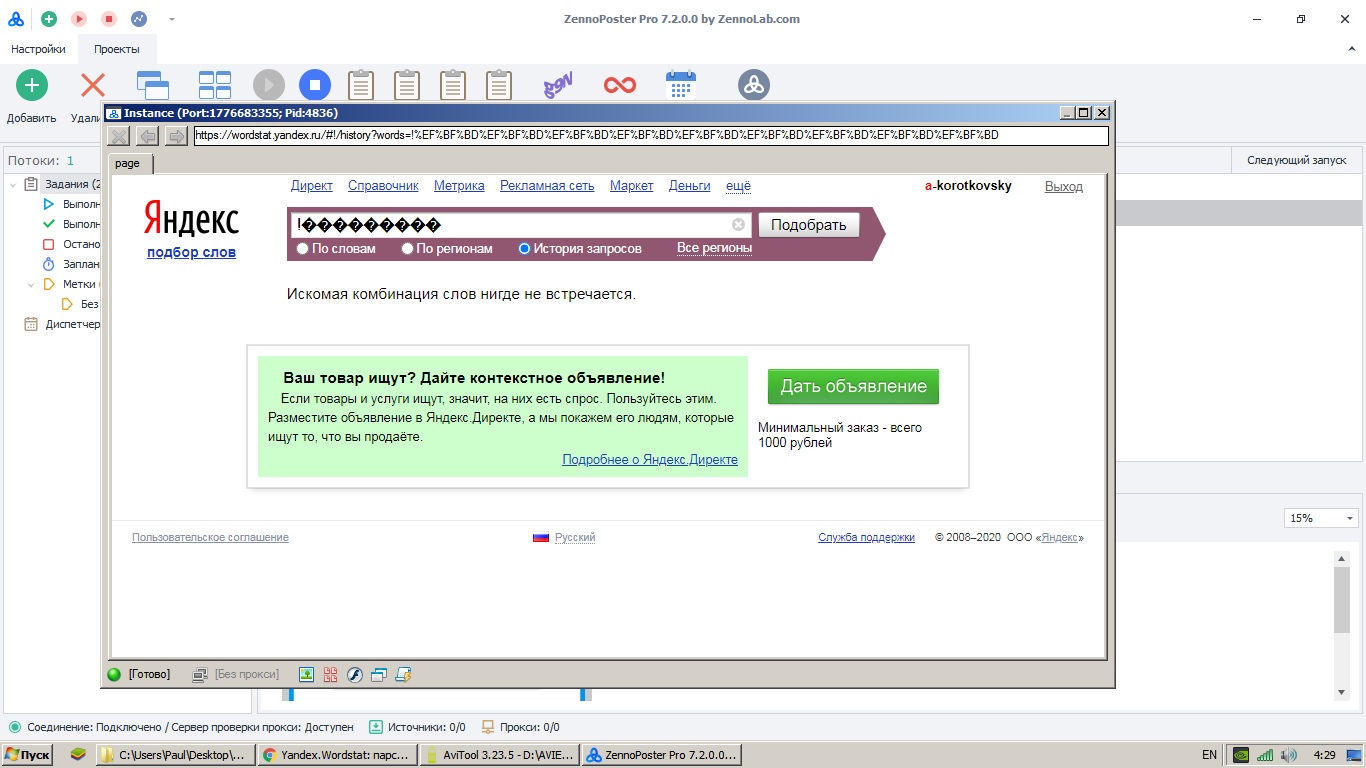Screen dimensions: 1366x768
Task: Open the Маркет link
Action: tap(632, 186)
